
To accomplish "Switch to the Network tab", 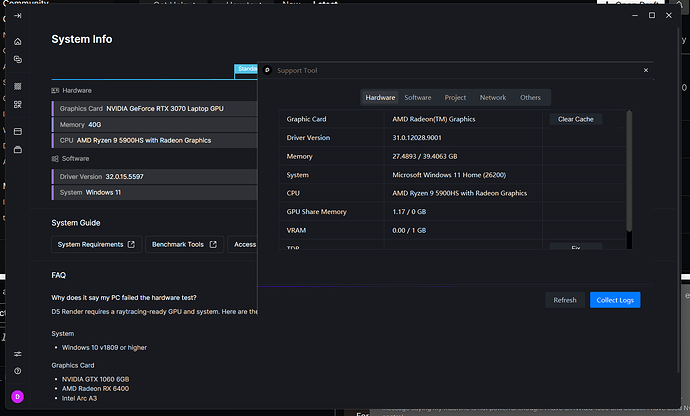I will point(493,98).
